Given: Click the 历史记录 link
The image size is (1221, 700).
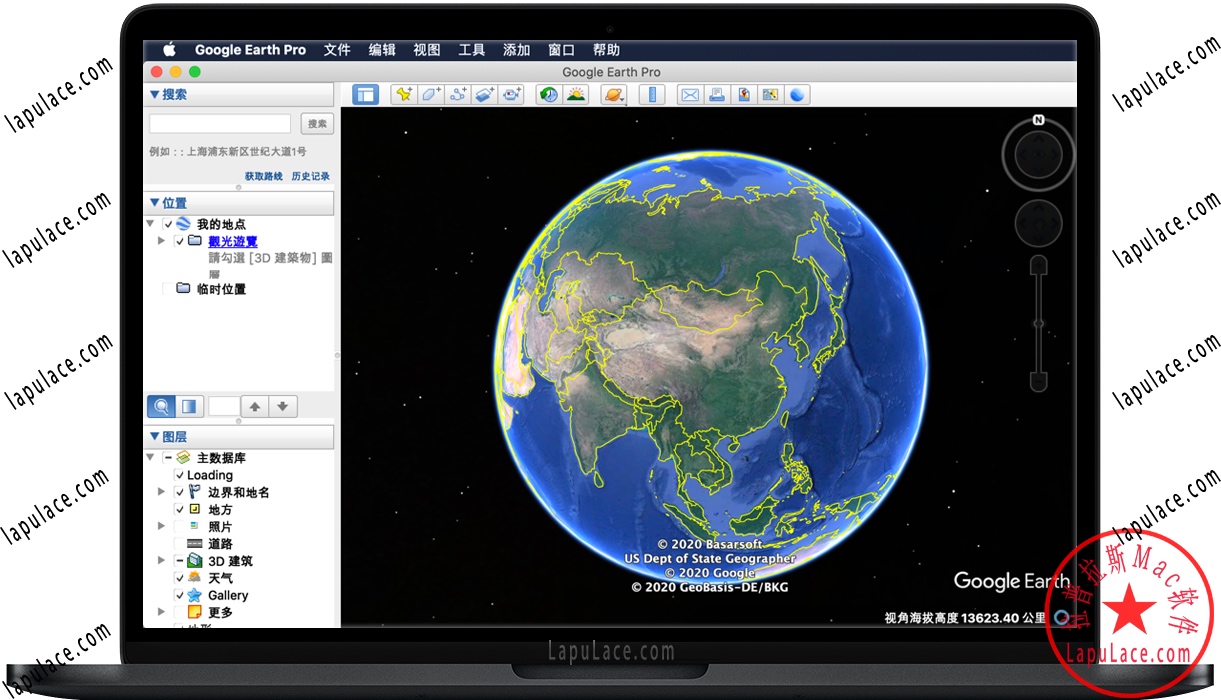Looking at the screenshot, I should pos(310,176).
